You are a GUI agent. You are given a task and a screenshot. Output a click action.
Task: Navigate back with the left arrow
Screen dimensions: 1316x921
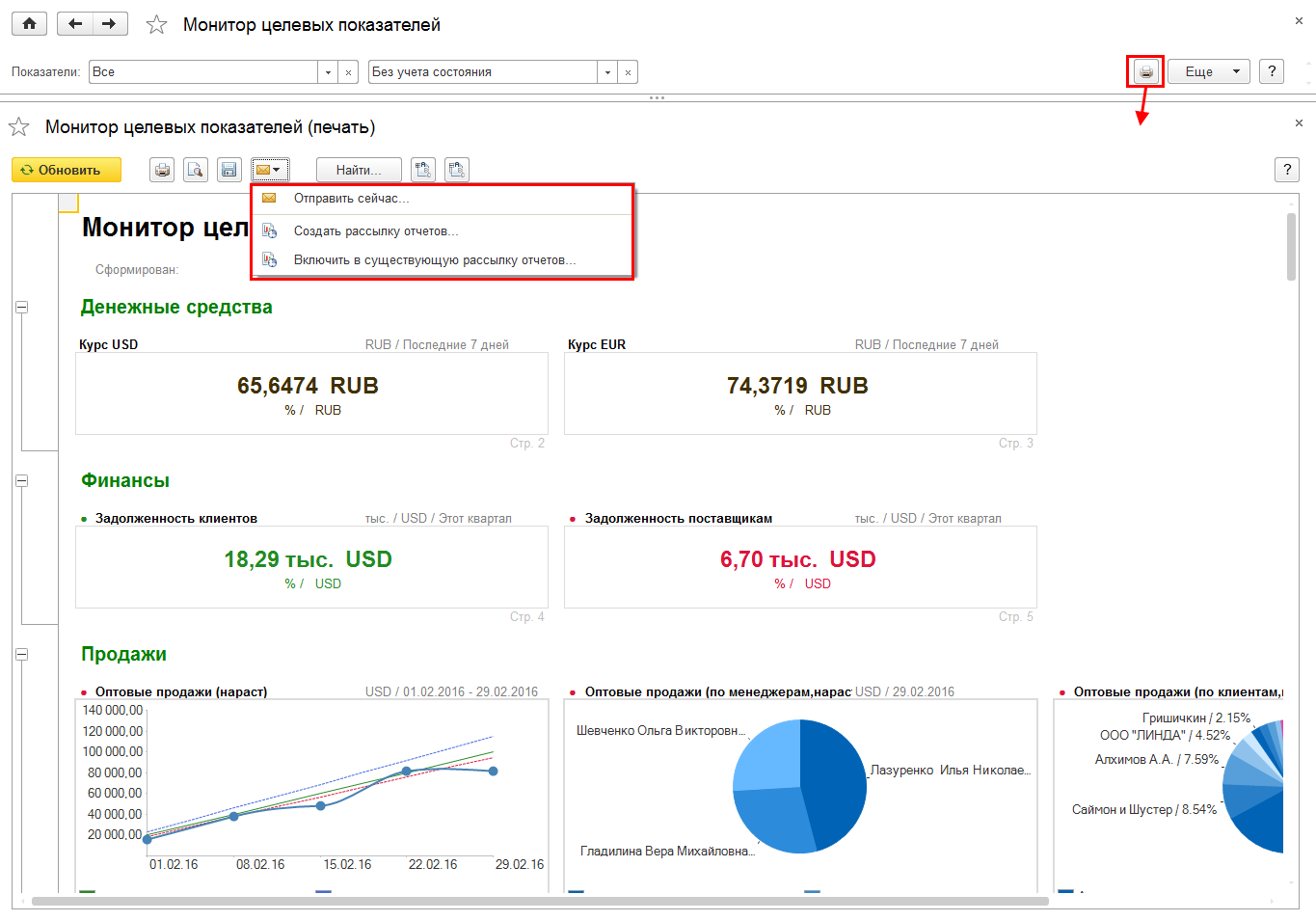tap(75, 24)
